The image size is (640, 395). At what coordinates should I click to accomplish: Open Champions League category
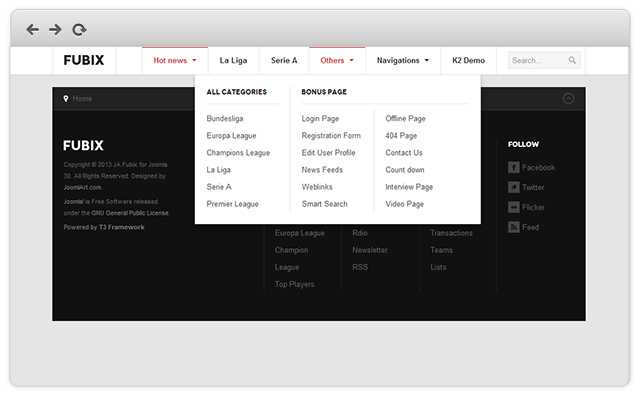click(x=238, y=153)
